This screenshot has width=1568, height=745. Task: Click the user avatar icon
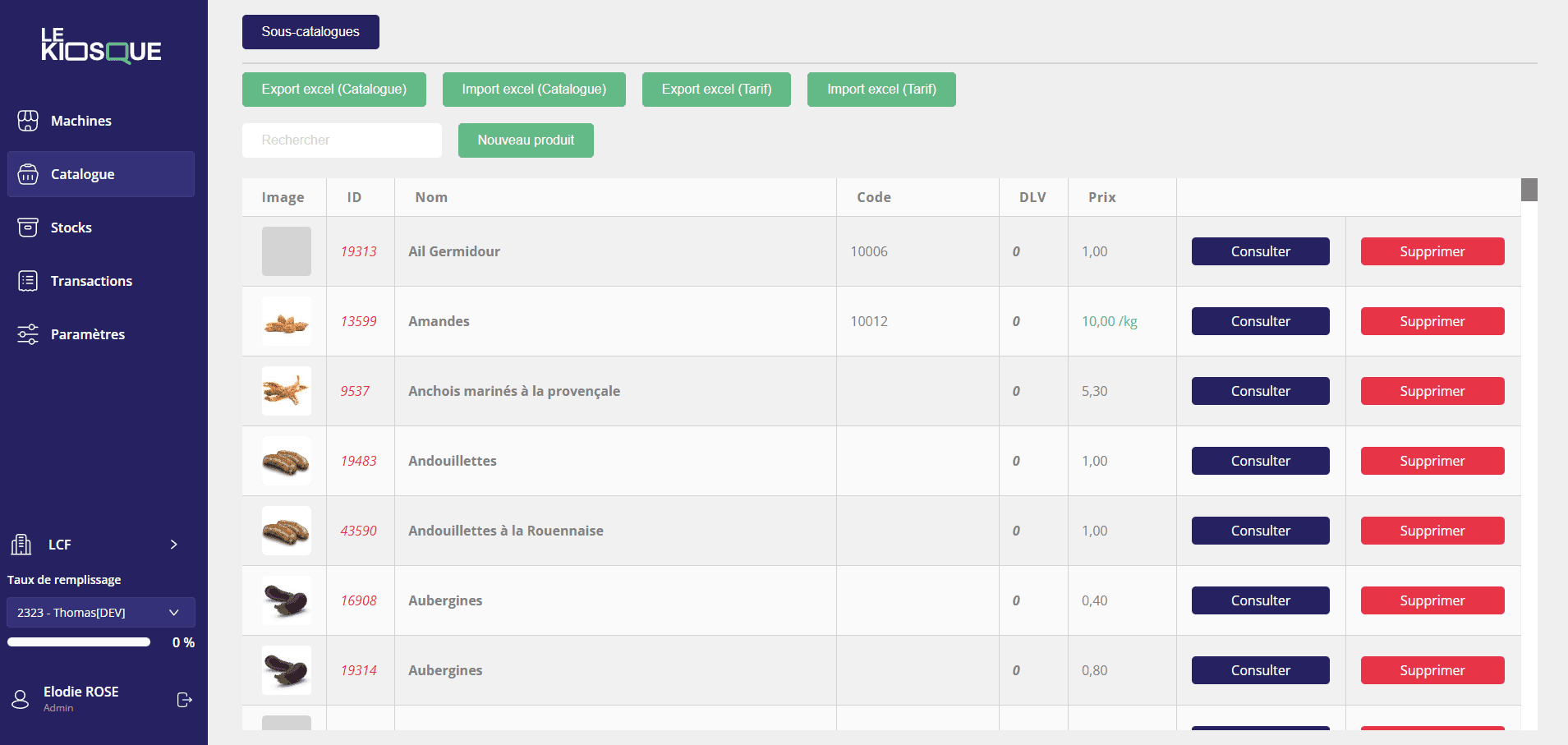point(21,700)
